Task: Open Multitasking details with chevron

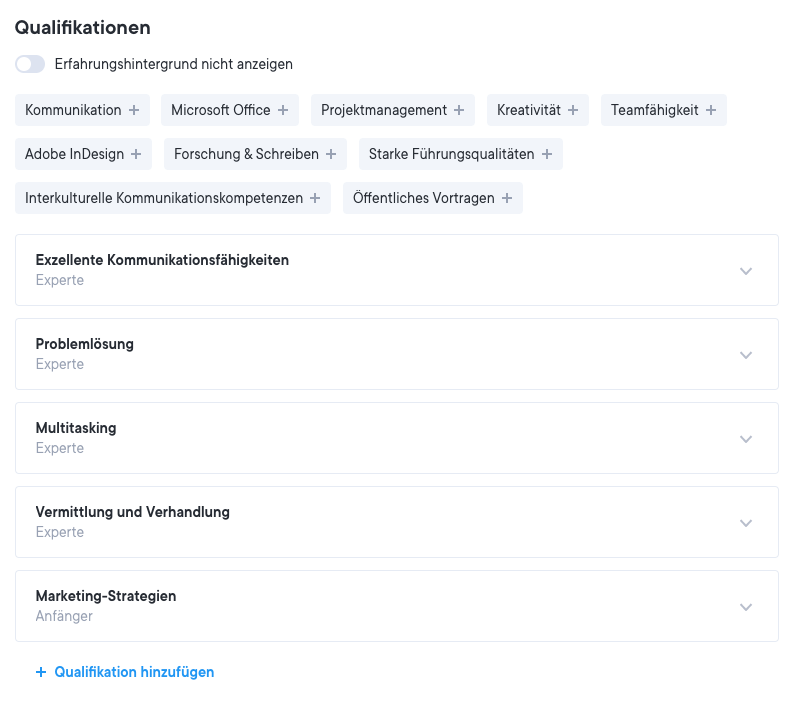Action: pos(745,439)
